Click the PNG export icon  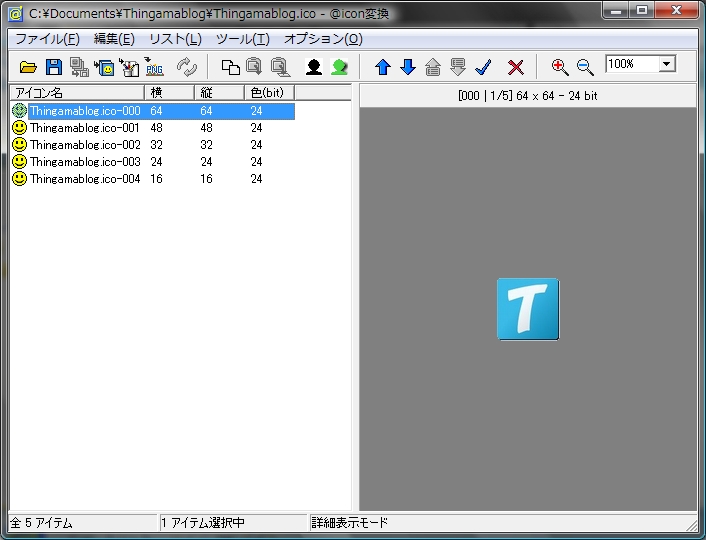pyautogui.click(x=154, y=67)
